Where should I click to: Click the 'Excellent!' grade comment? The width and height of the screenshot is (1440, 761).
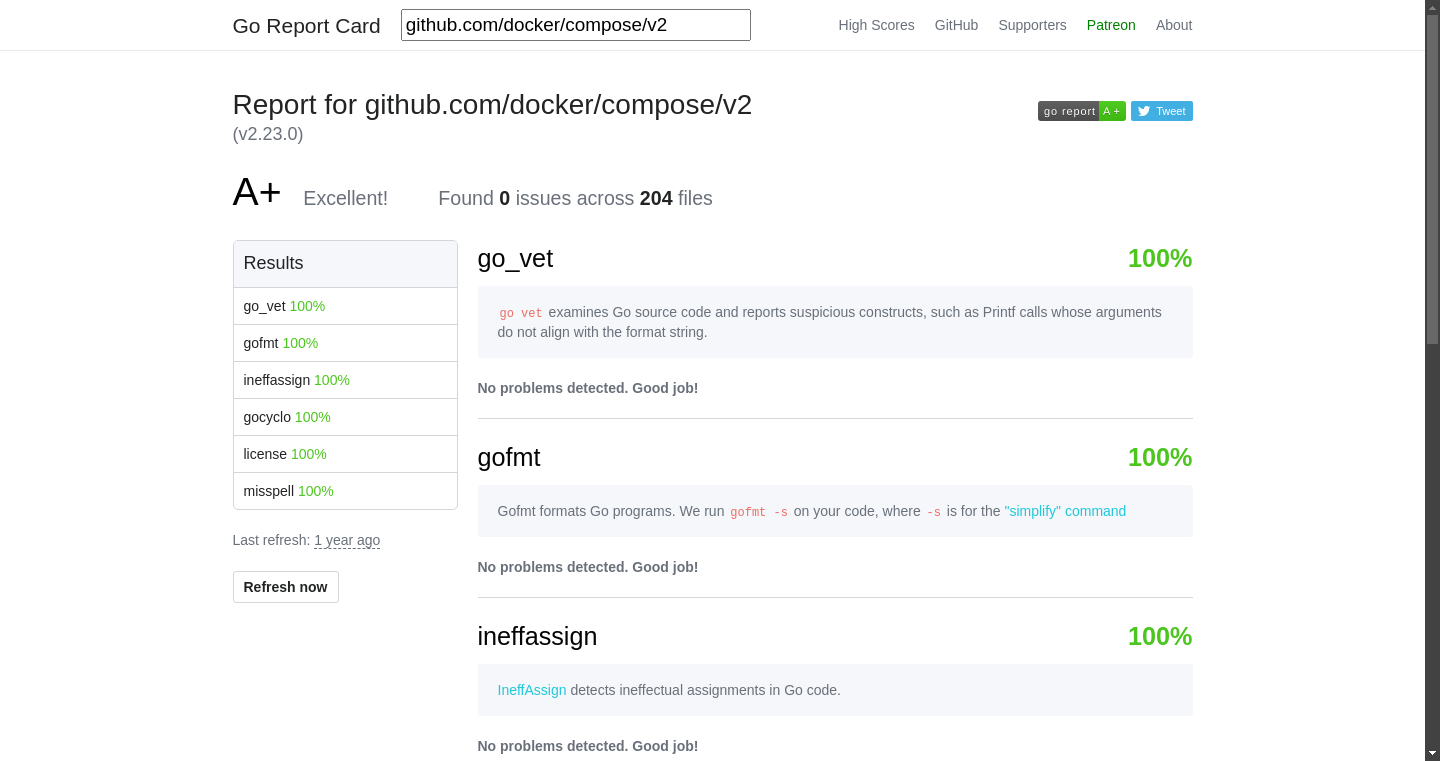[345, 198]
